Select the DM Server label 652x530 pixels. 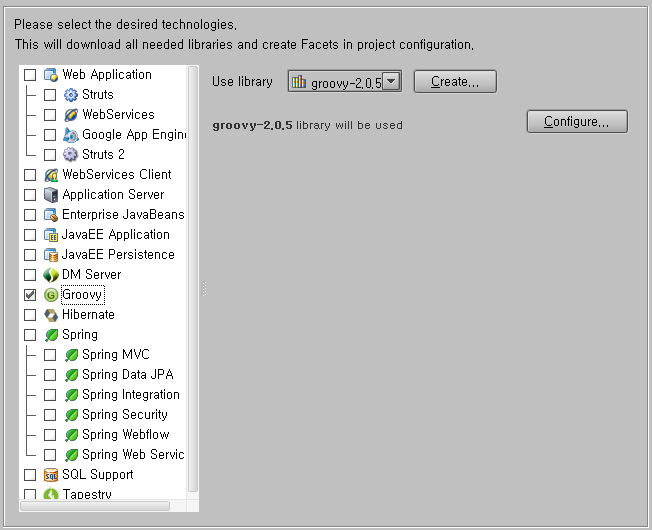(x=91, y=274)
